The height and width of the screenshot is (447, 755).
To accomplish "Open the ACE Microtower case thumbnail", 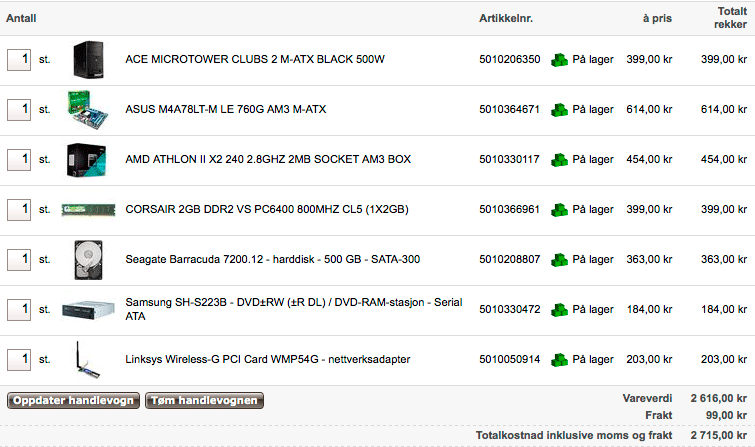I will [x=88, y=60].
